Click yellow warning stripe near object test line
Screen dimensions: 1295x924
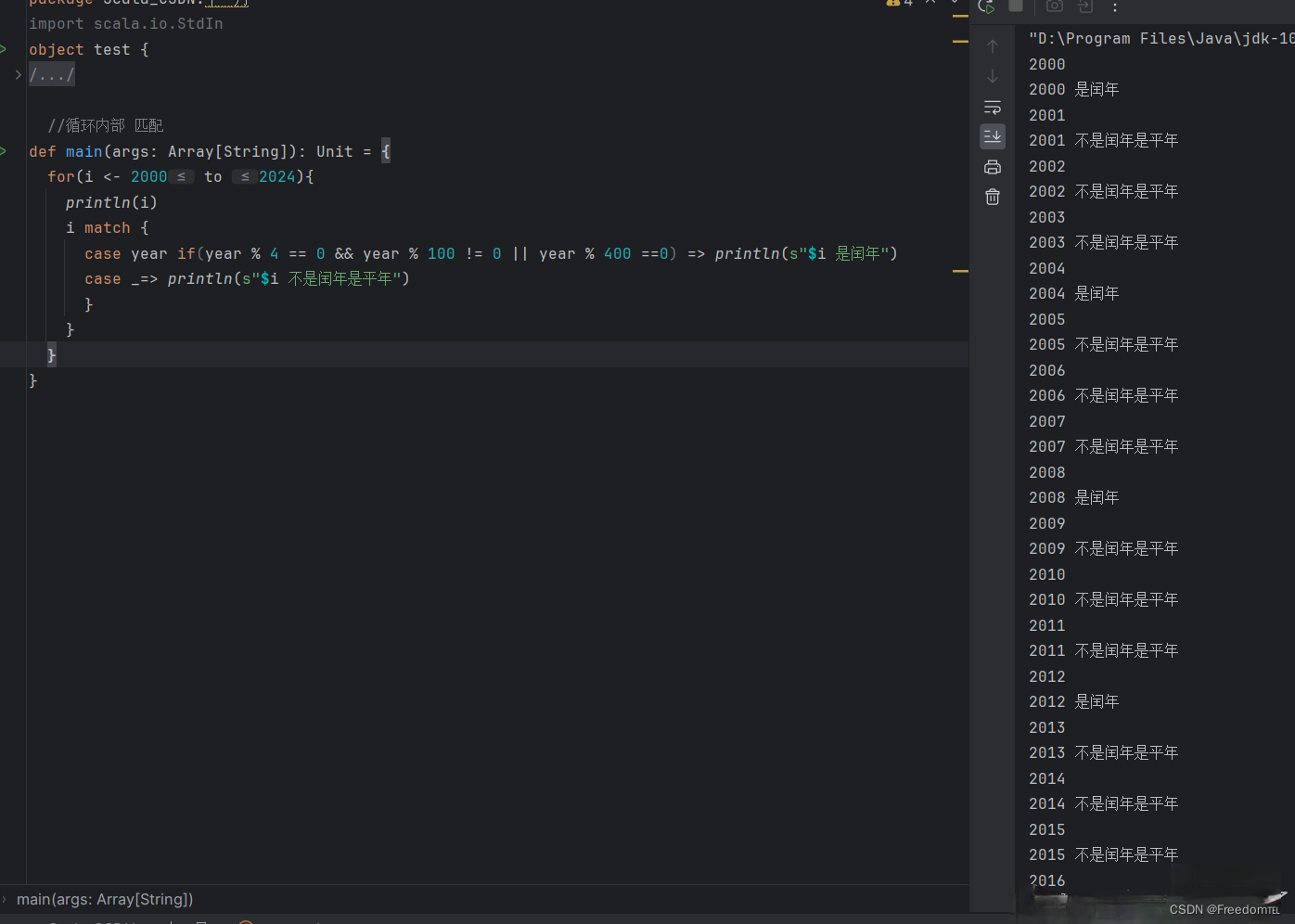click(x=960, y=41)
